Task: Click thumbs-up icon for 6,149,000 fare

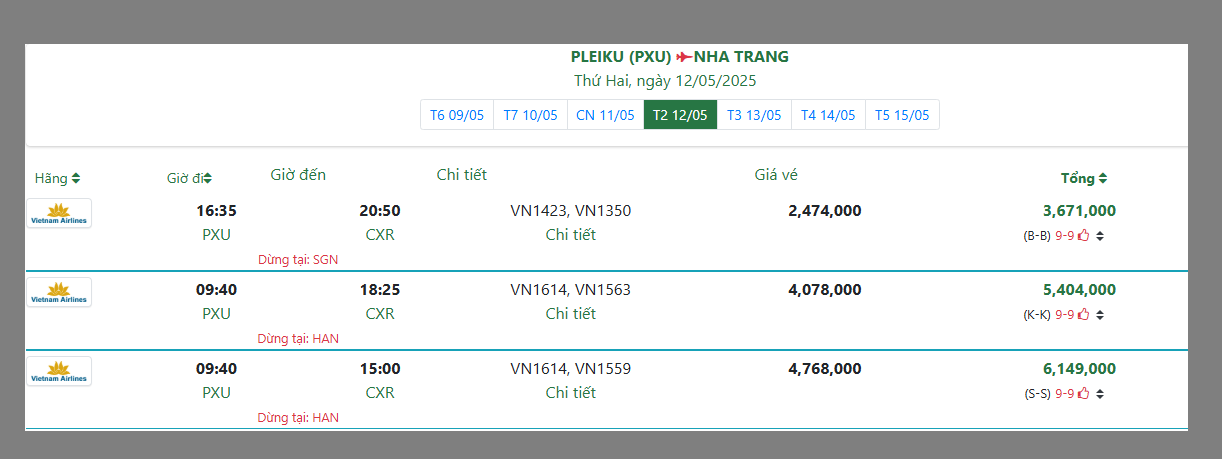Action: click(1083, 394)
